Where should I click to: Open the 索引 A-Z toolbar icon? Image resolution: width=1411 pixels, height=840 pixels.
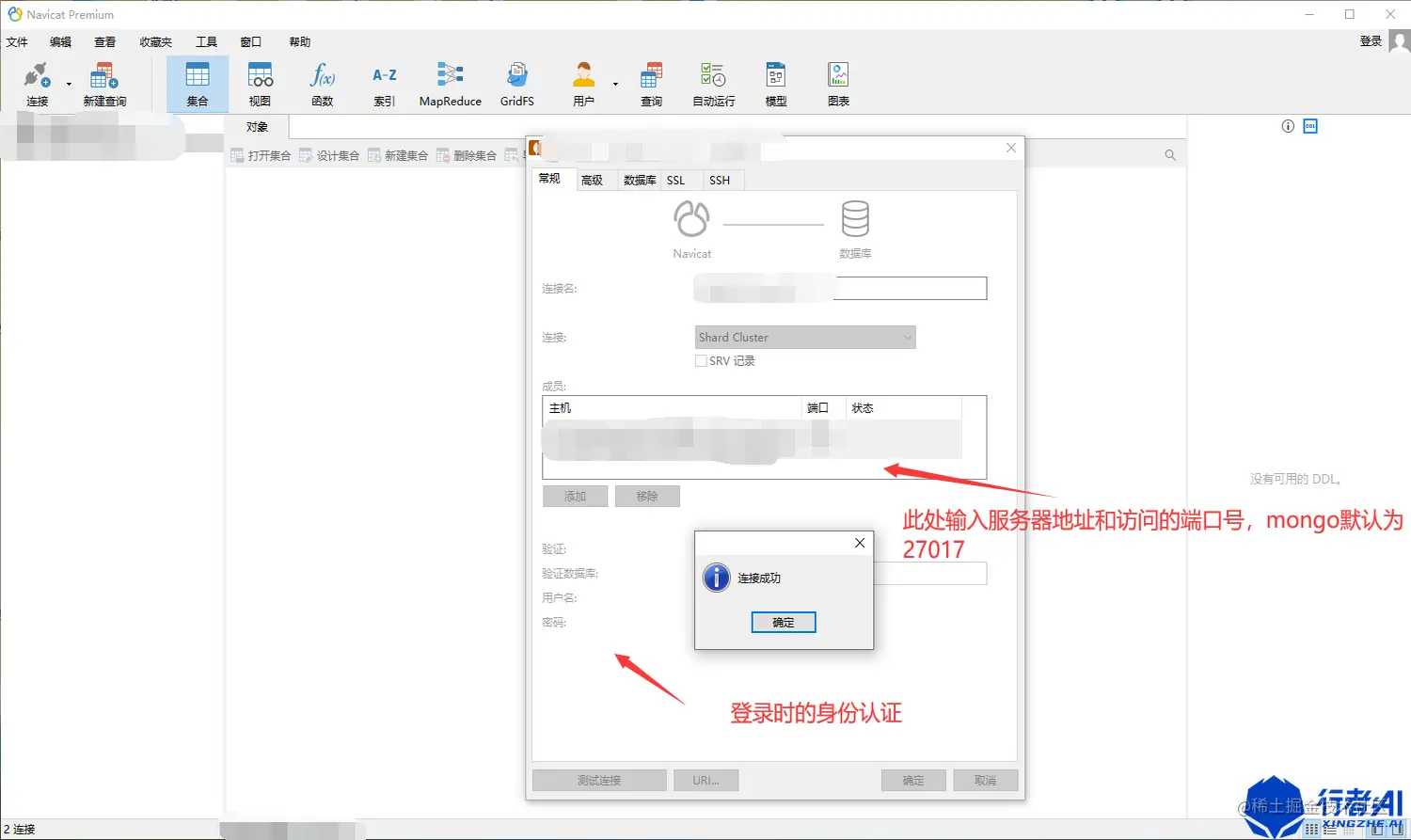pos(385,84)
